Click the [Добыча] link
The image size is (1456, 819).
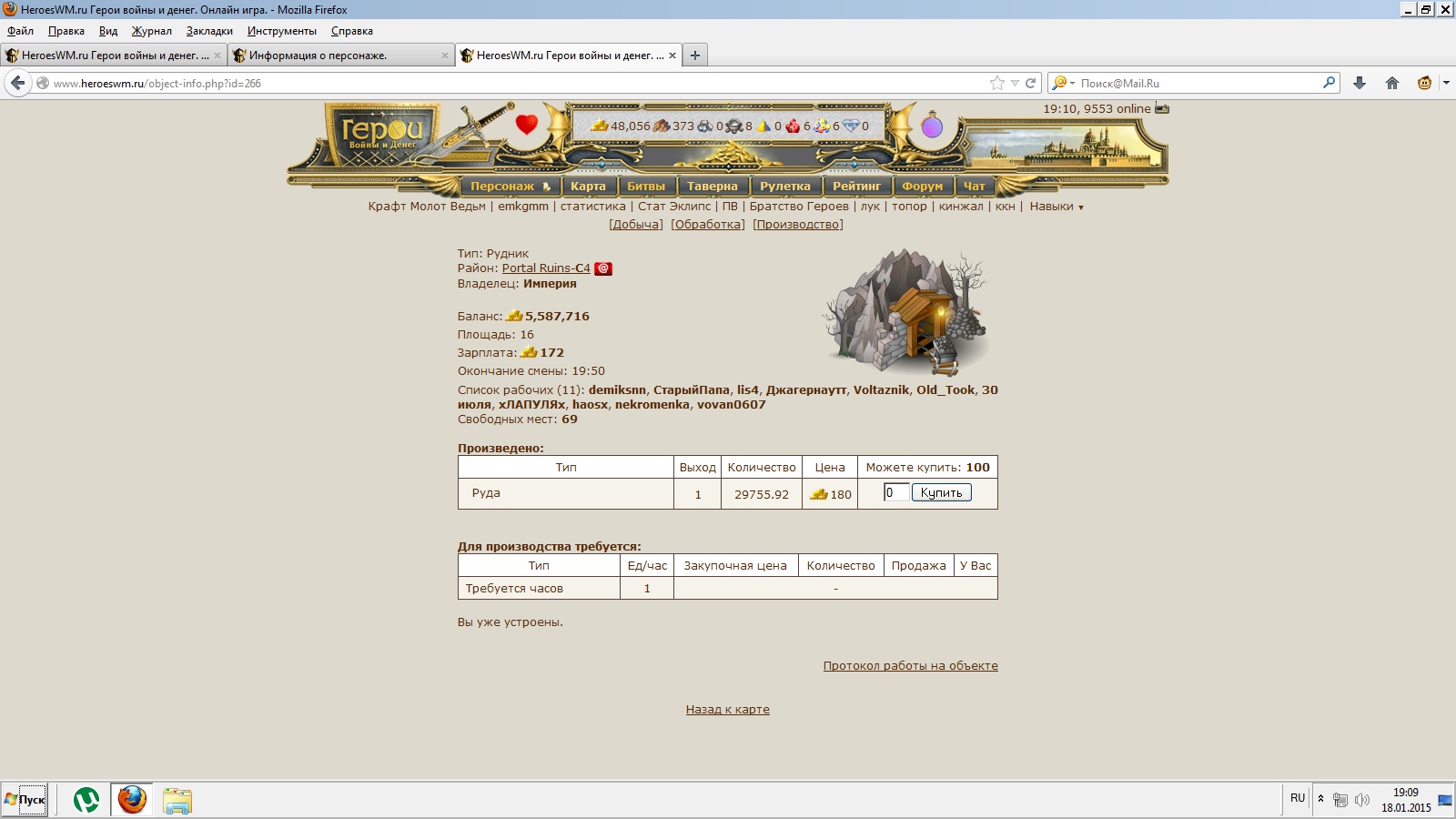pos(636,225)
